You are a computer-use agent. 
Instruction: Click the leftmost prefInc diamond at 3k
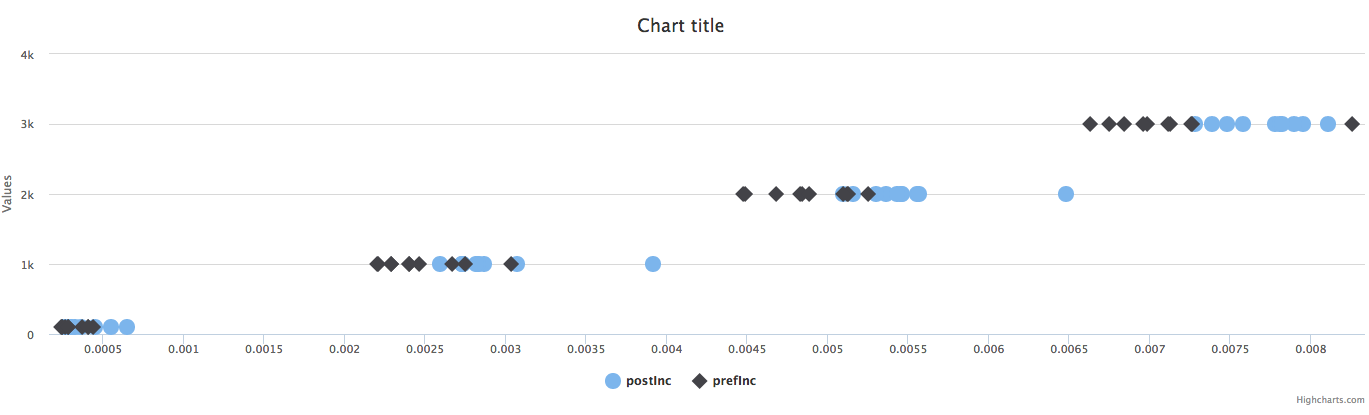click(x=1090, y=124)
